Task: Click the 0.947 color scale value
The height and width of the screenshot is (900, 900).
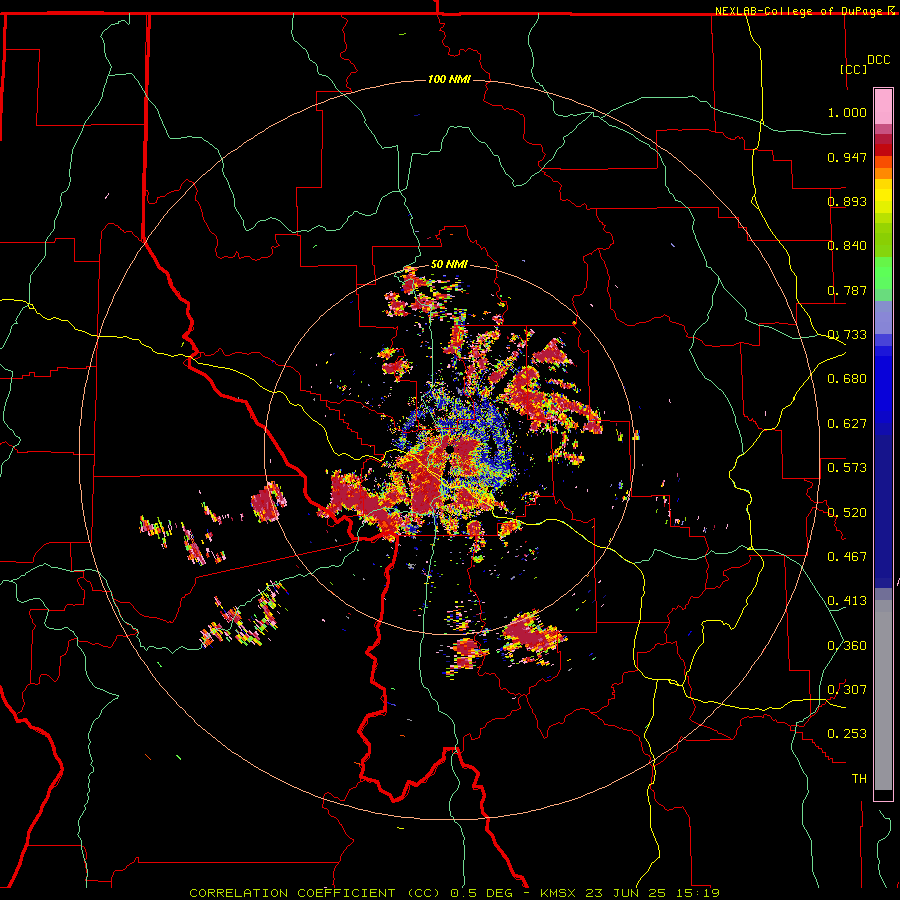Action: point(847,157)
